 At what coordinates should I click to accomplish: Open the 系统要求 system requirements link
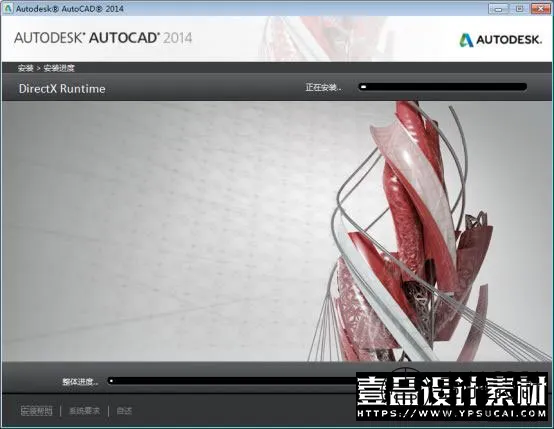[x=84, y=411]
